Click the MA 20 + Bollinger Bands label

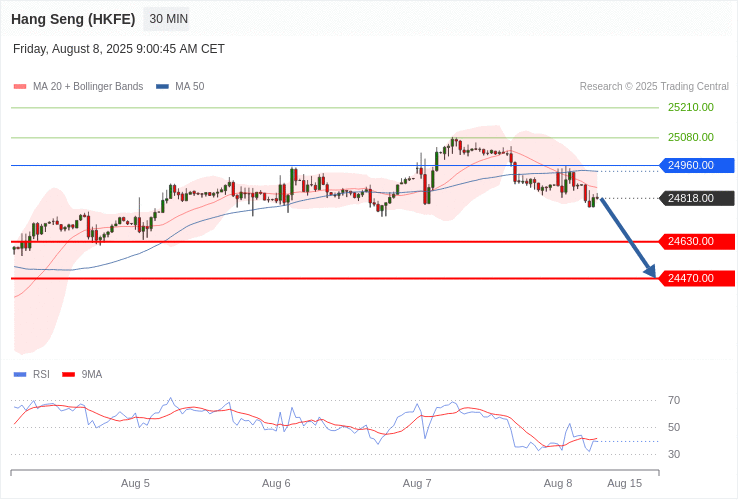click(88, 87)
